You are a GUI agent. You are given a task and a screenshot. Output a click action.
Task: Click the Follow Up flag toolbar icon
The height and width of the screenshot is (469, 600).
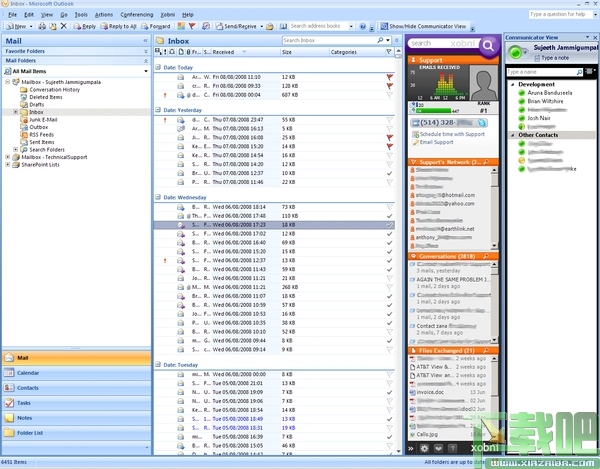coord(192,26)
